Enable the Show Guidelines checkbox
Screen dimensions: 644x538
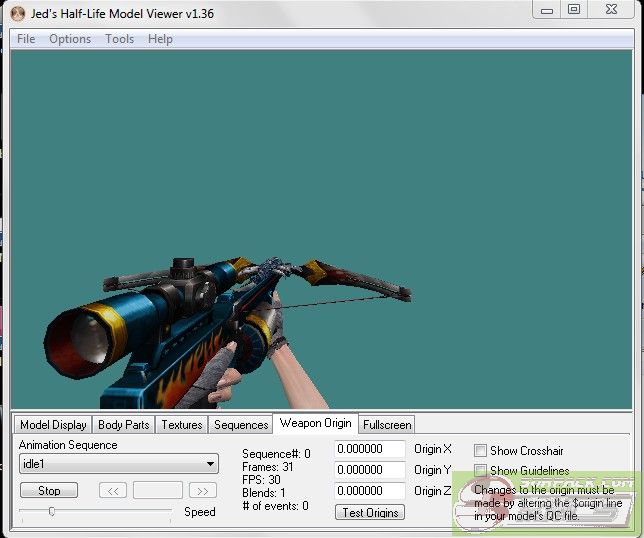click(x=480, y=470)
